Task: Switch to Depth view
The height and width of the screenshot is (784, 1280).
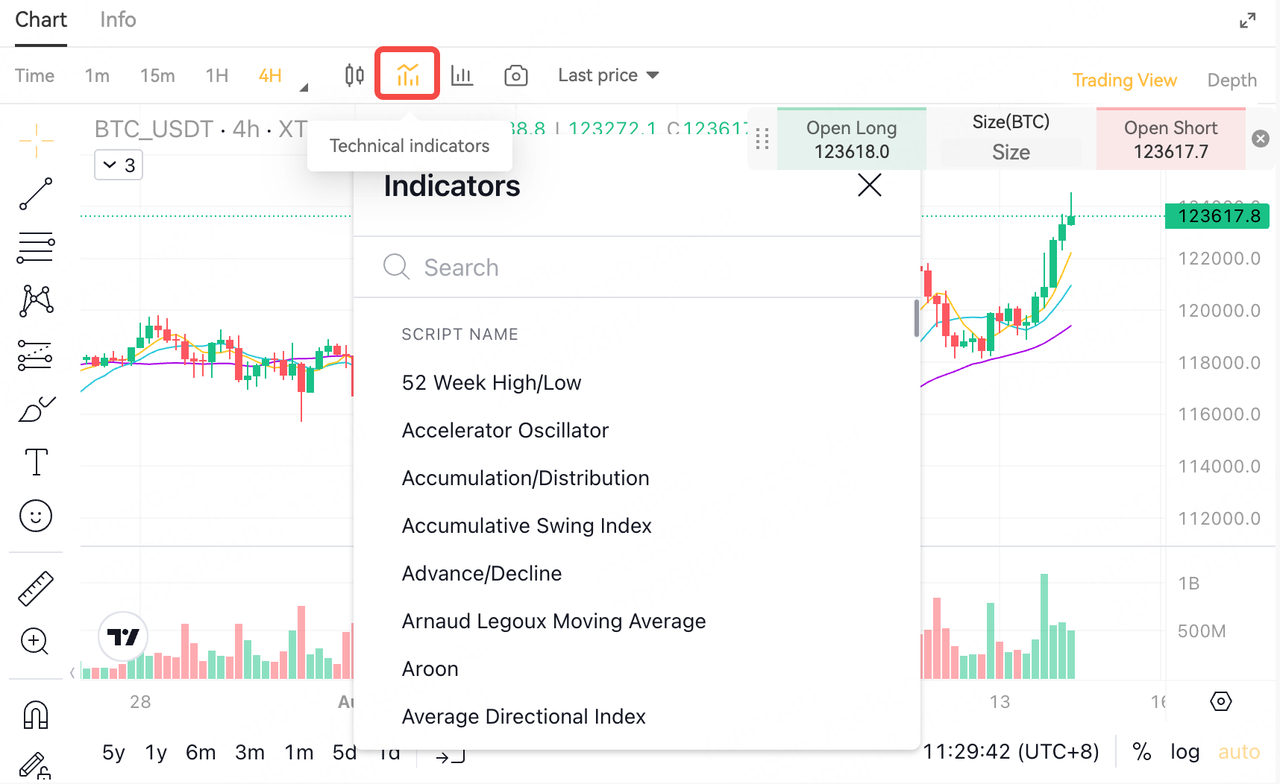Action: (1232, 80)
